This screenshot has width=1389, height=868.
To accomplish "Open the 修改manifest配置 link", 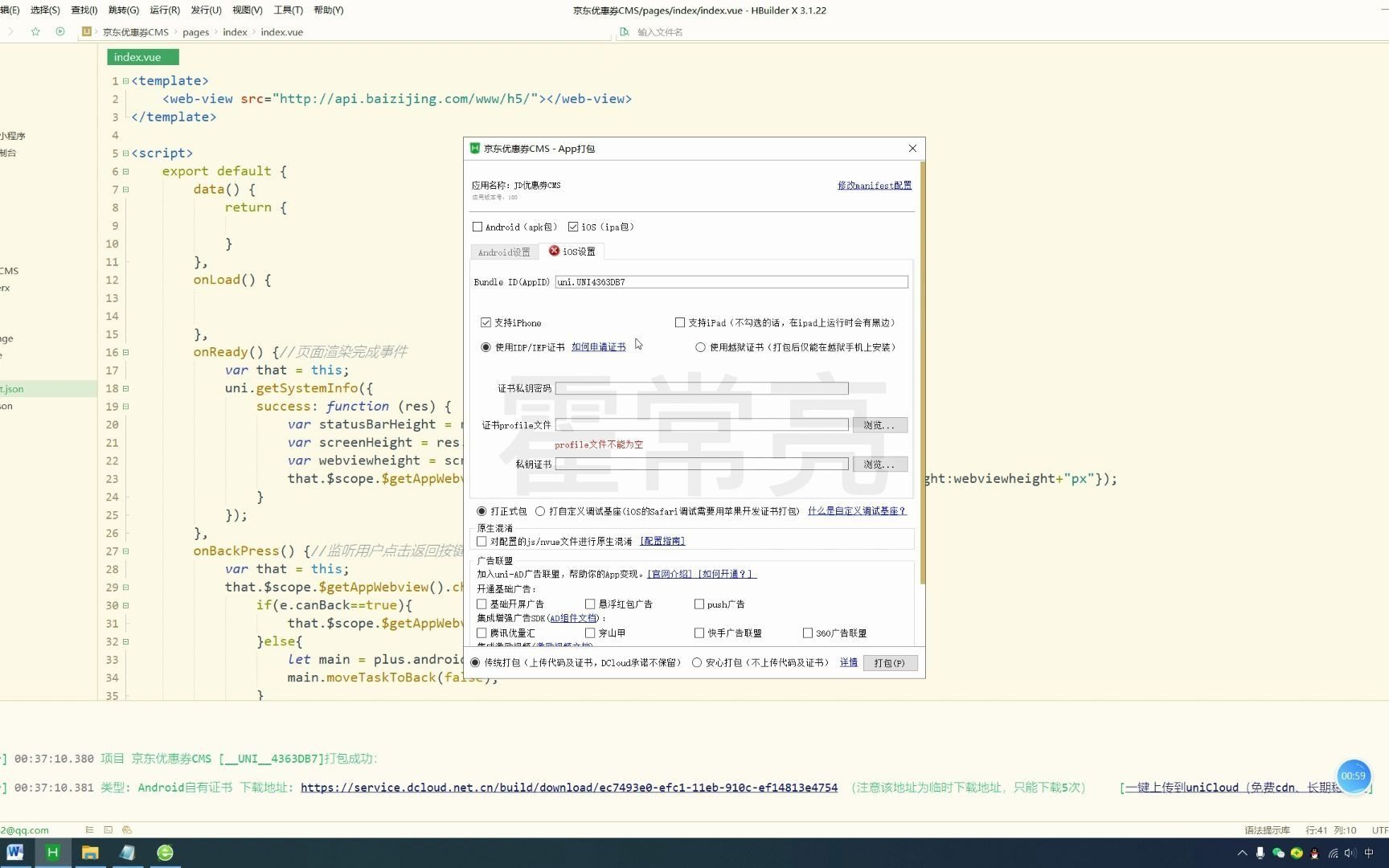I will (875, 186).
